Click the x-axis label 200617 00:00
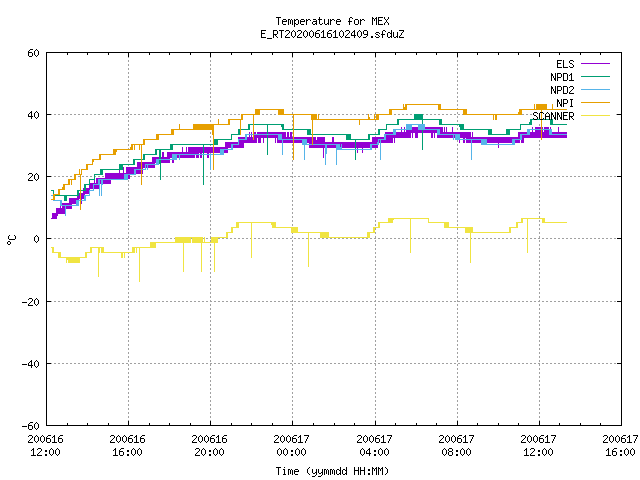This screenshot has width=640, height=480. point(291,446)
